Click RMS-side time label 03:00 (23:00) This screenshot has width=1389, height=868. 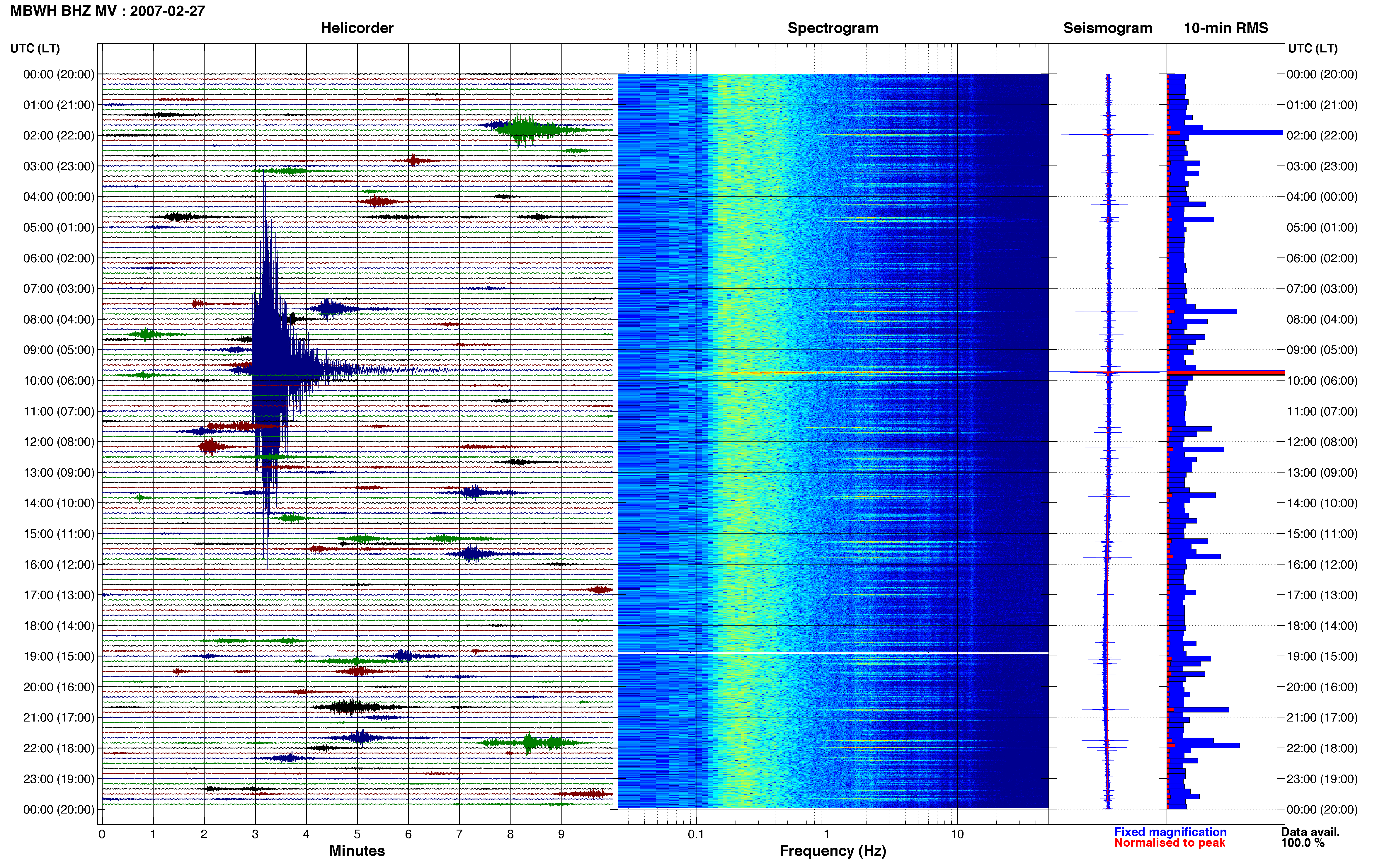(x=1322, y=166)
